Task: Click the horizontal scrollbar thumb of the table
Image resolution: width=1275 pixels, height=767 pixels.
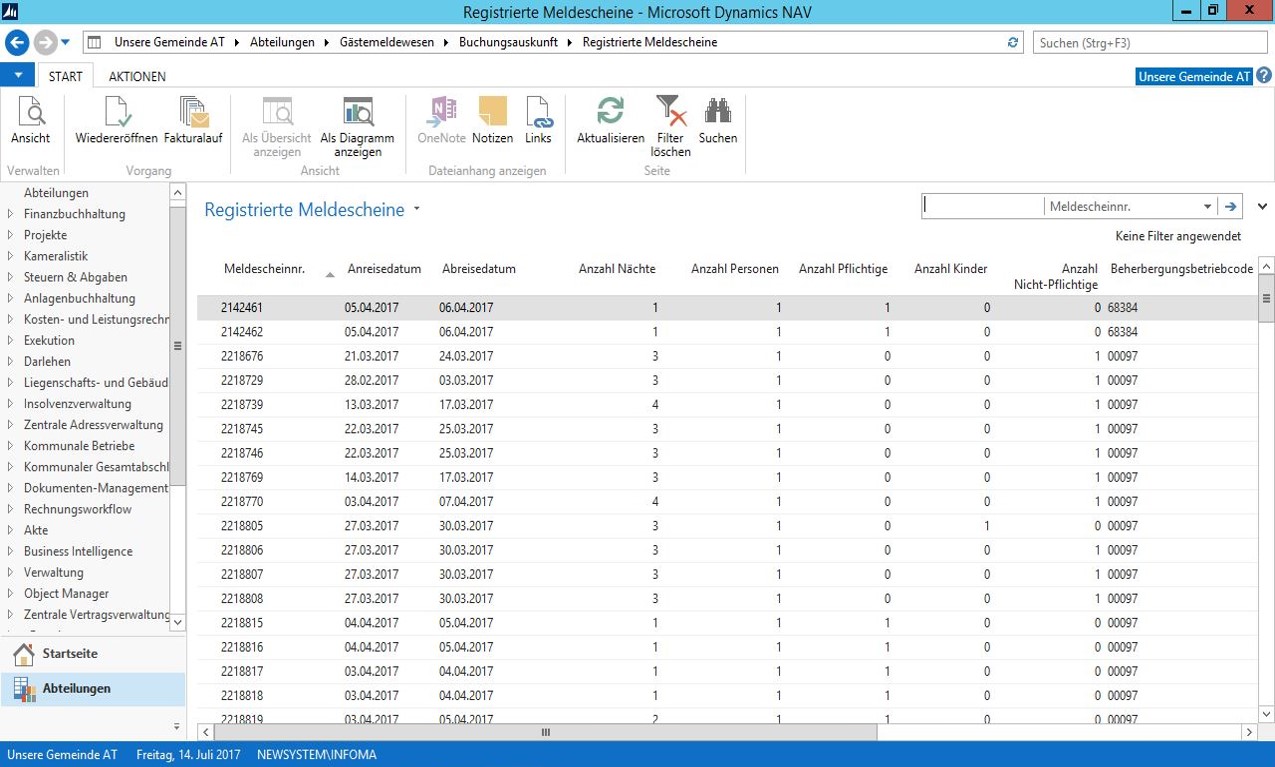Action: pyautogui.click(x=545, y=732)
